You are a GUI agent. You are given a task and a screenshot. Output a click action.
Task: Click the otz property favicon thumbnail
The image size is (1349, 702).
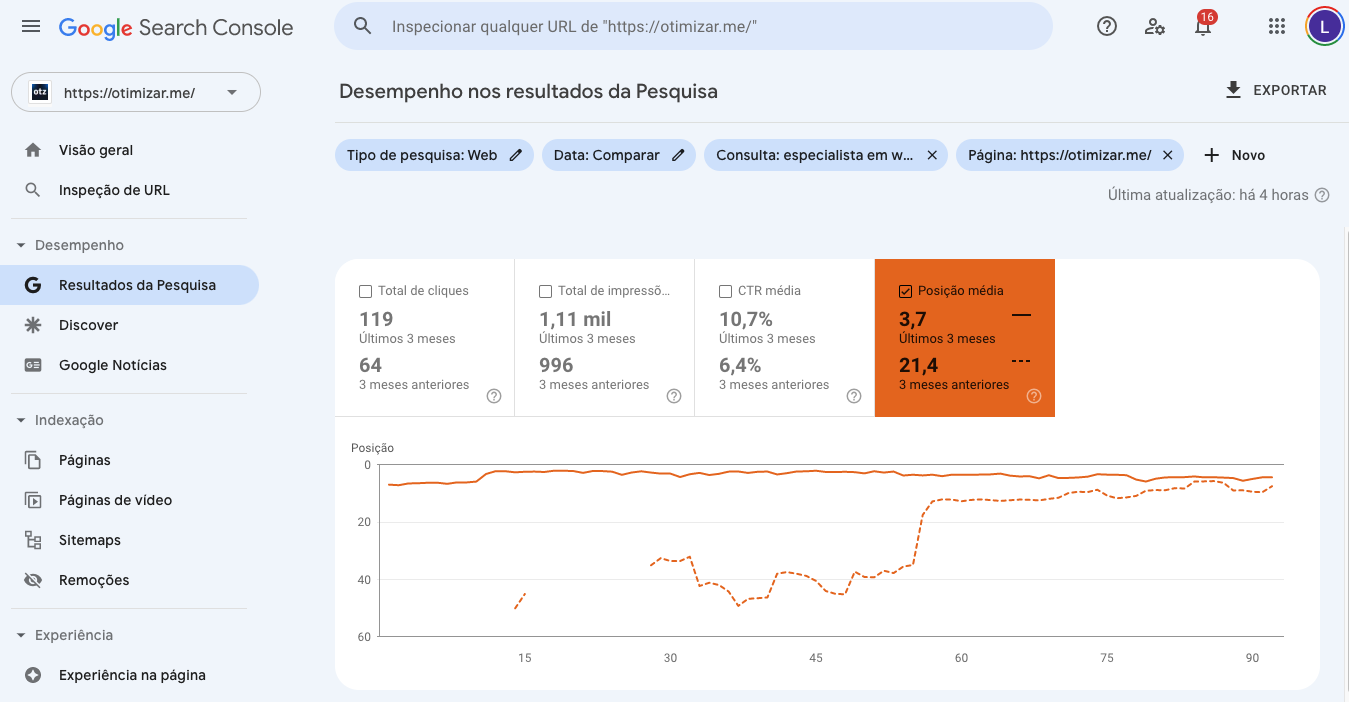pyautogui.click(x=40, y=93)
